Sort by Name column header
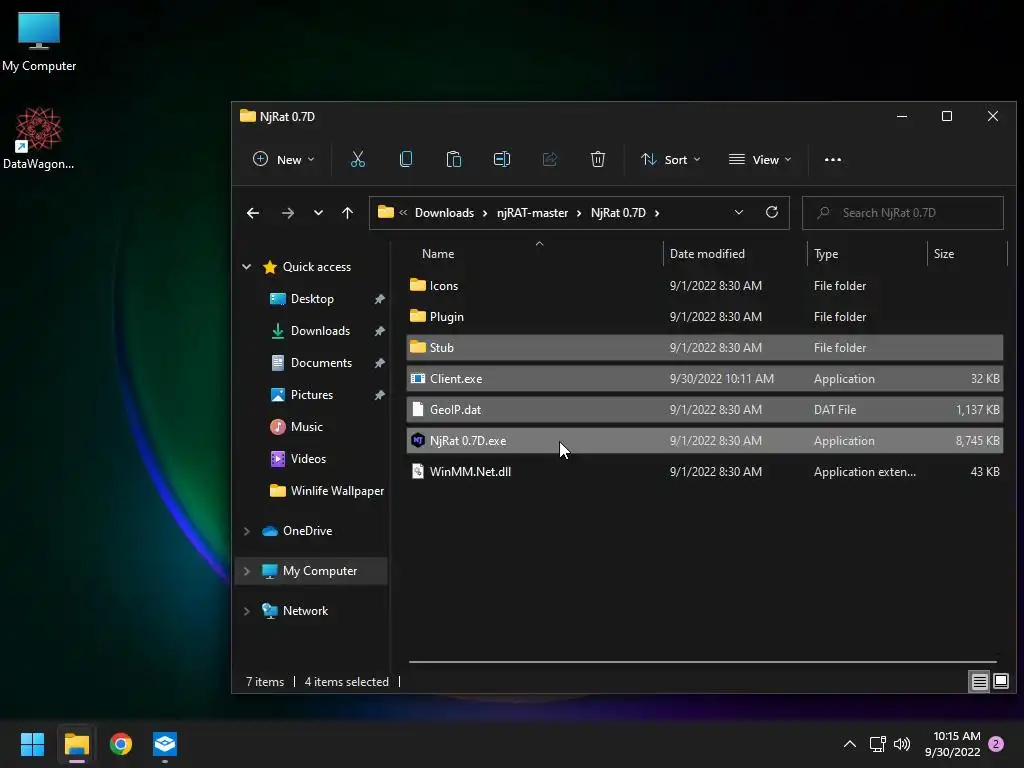Image resolution: width=1024 pixels, height=768 pixels. pos(438,253)
